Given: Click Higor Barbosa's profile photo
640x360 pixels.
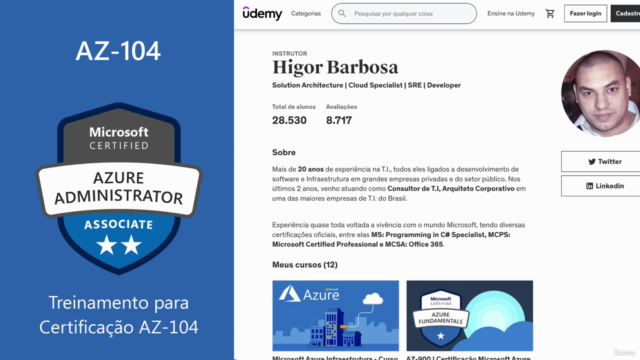Looking at the screenshot, I should pos(600,93).
